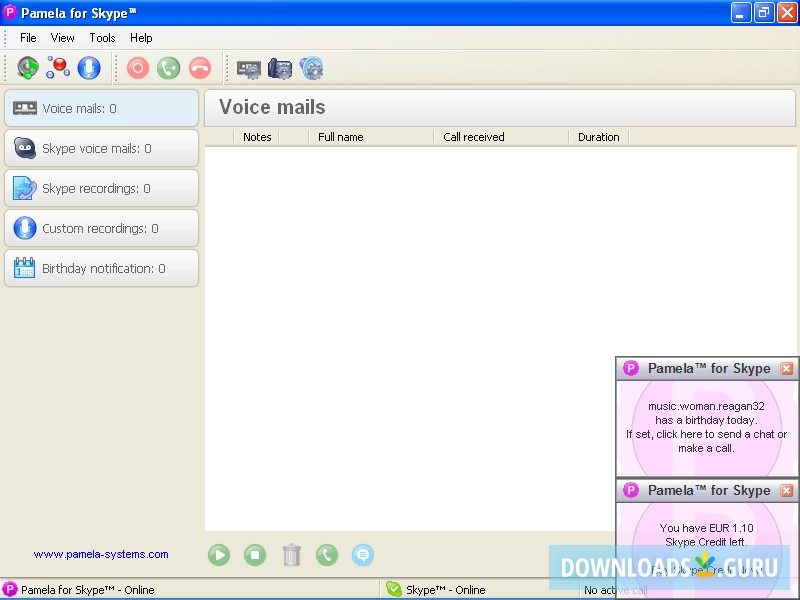The height and width of the screenshot is (600, 800).
Task: Click the Pamela icon in the title bar
Action: pos(10,12)
